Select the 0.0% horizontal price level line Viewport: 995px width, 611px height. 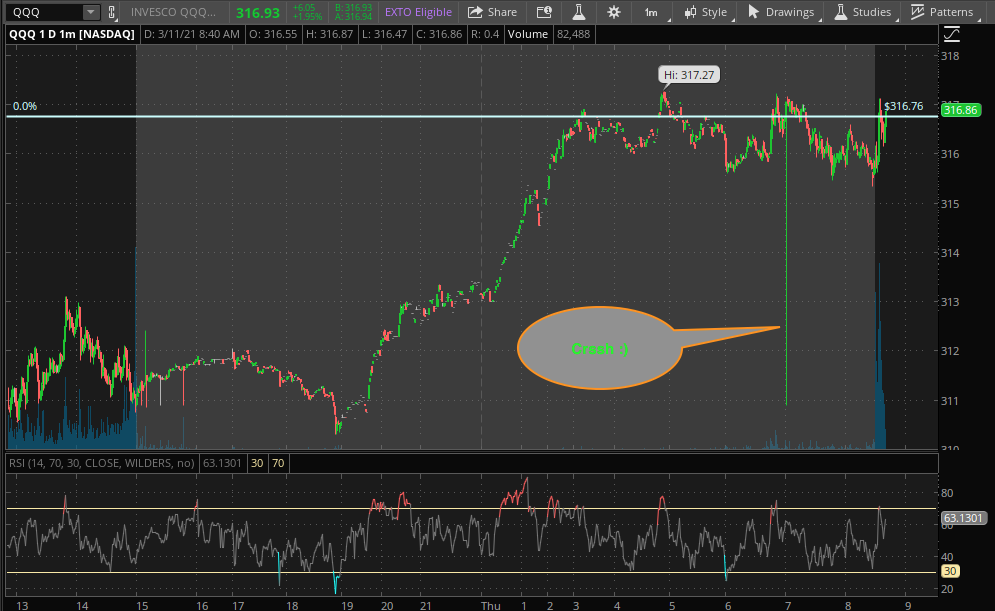400,117
